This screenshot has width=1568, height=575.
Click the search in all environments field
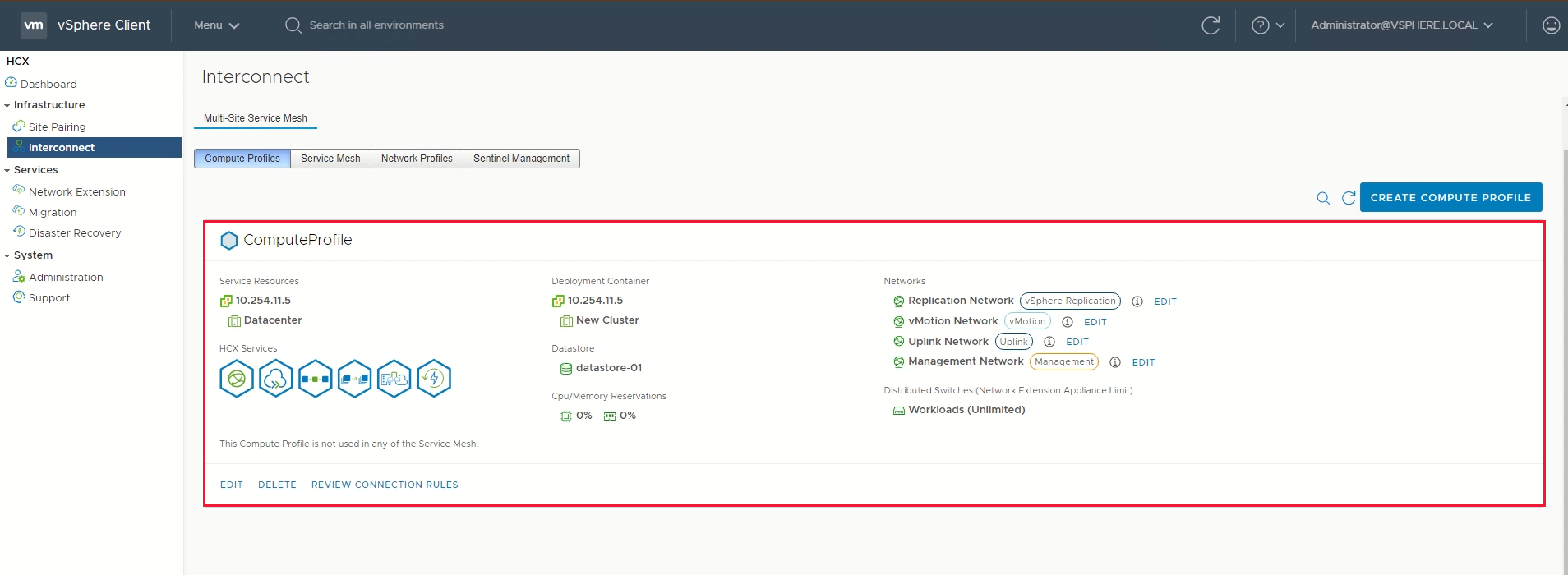376,25
